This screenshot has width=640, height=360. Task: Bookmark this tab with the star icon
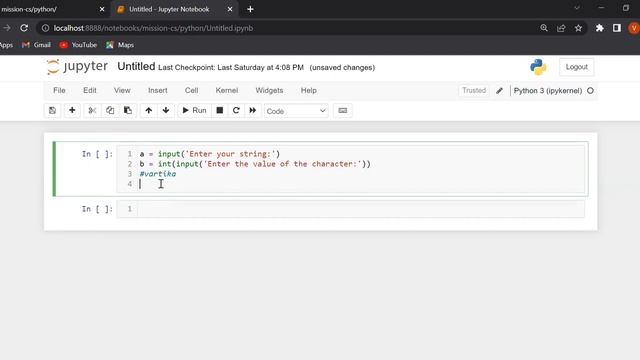pyautogui.click(x=578, y=28)
